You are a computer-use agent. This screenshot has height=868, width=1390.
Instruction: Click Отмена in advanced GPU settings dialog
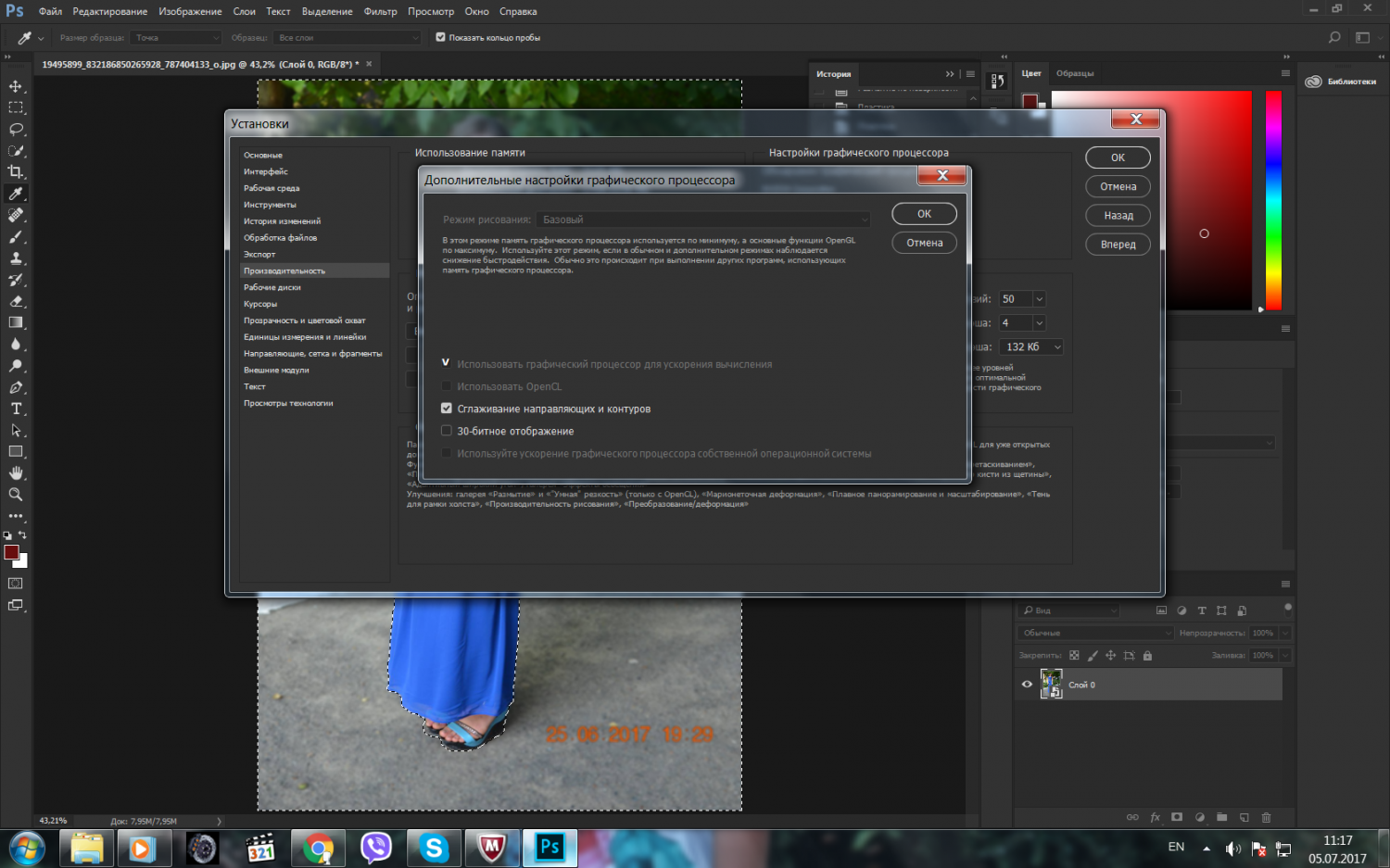click(924, 243)
